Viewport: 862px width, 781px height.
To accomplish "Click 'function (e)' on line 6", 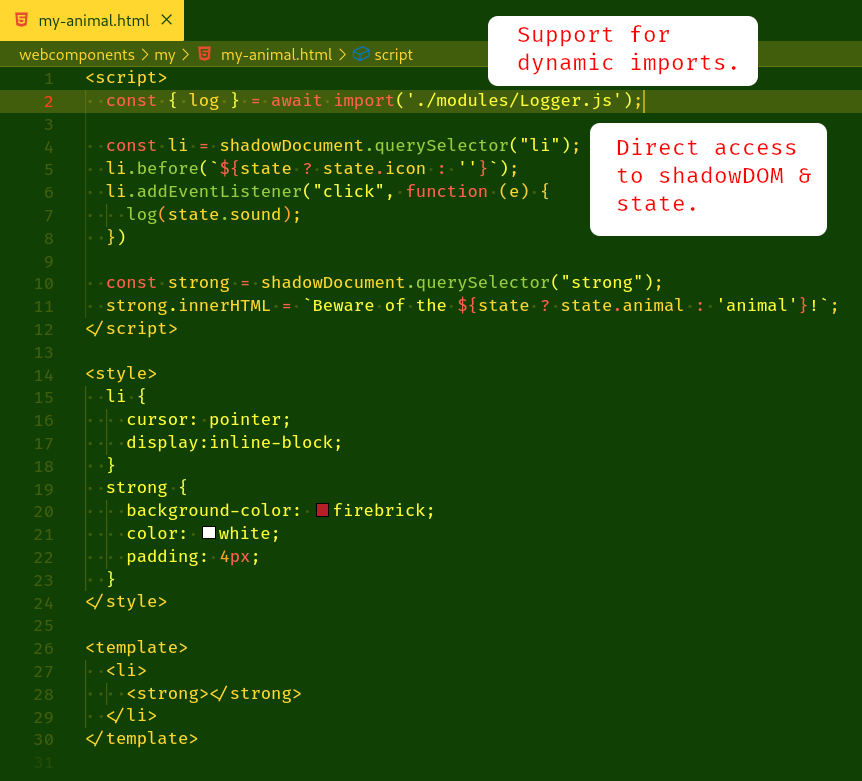I will (467, 191).
